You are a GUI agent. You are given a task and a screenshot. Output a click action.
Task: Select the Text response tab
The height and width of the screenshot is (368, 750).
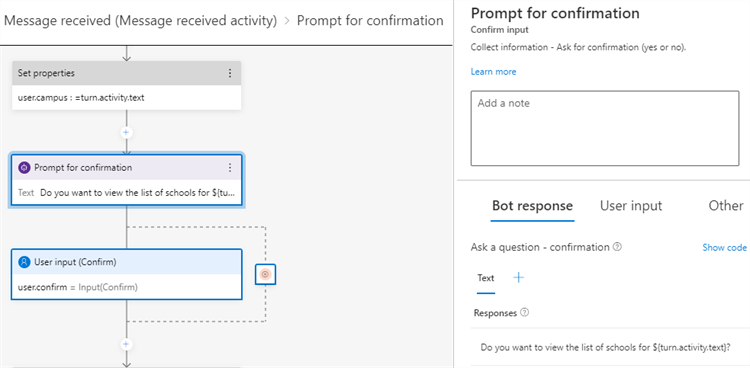click(x=485, y=278)
